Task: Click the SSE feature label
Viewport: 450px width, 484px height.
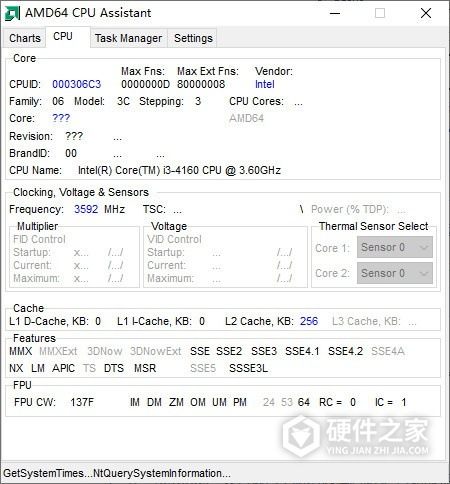Action: [200, 351]
